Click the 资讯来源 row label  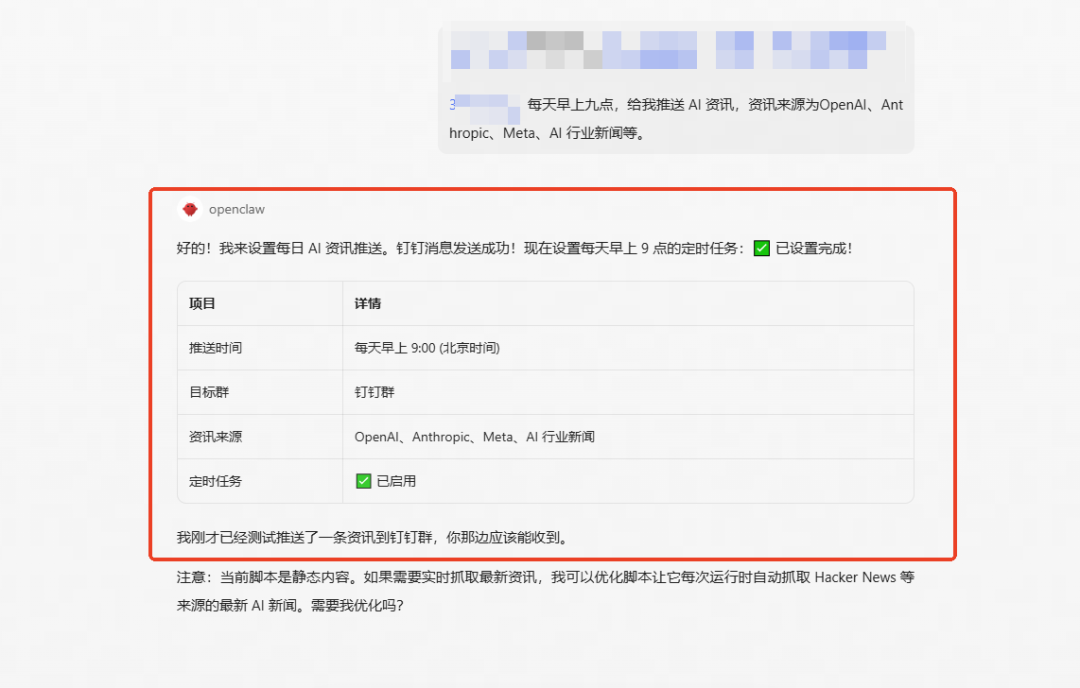(x=216, y=437)
